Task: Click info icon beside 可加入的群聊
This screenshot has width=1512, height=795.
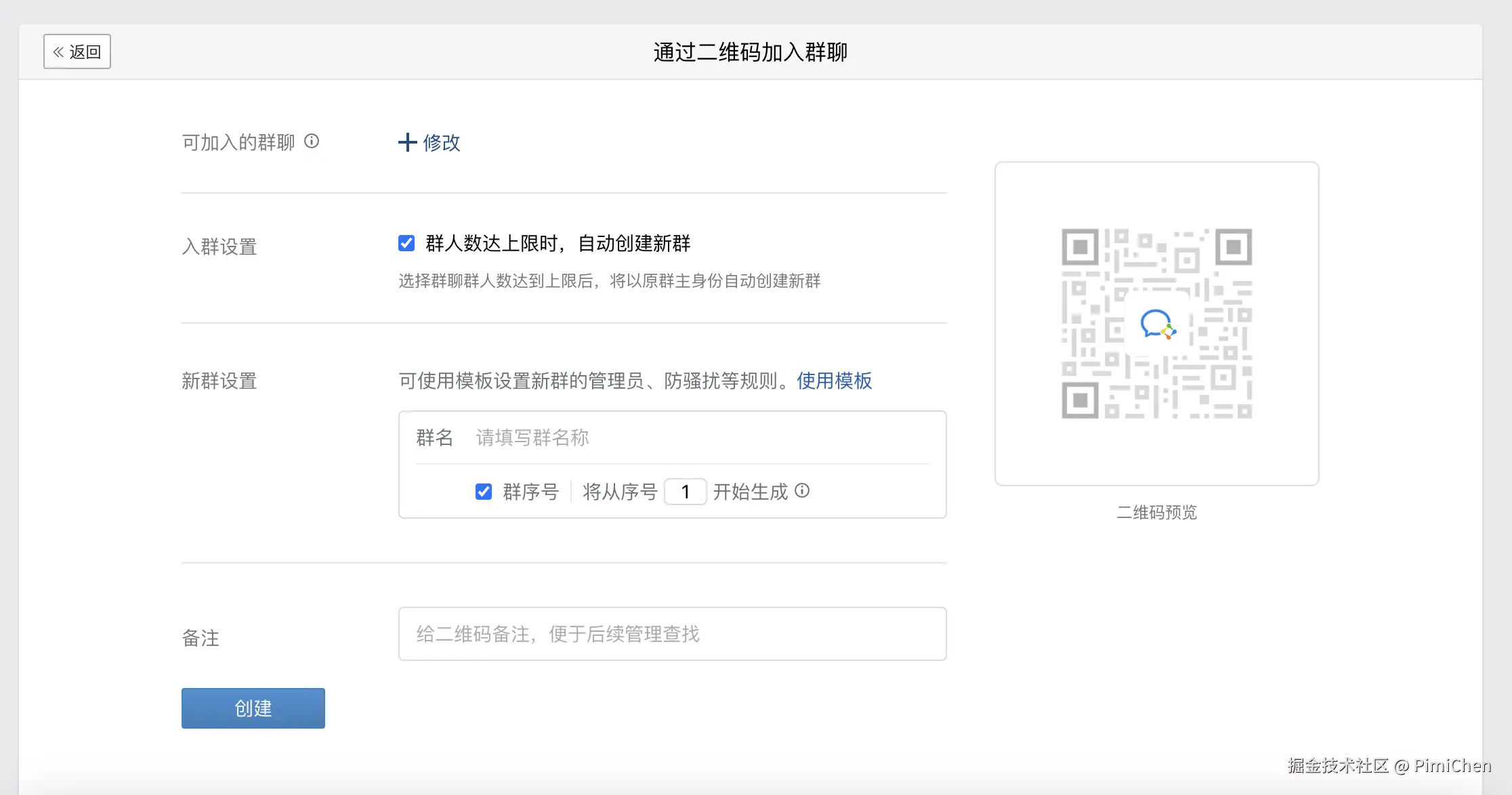Action: pyautogui.click(x=312, y=141)
